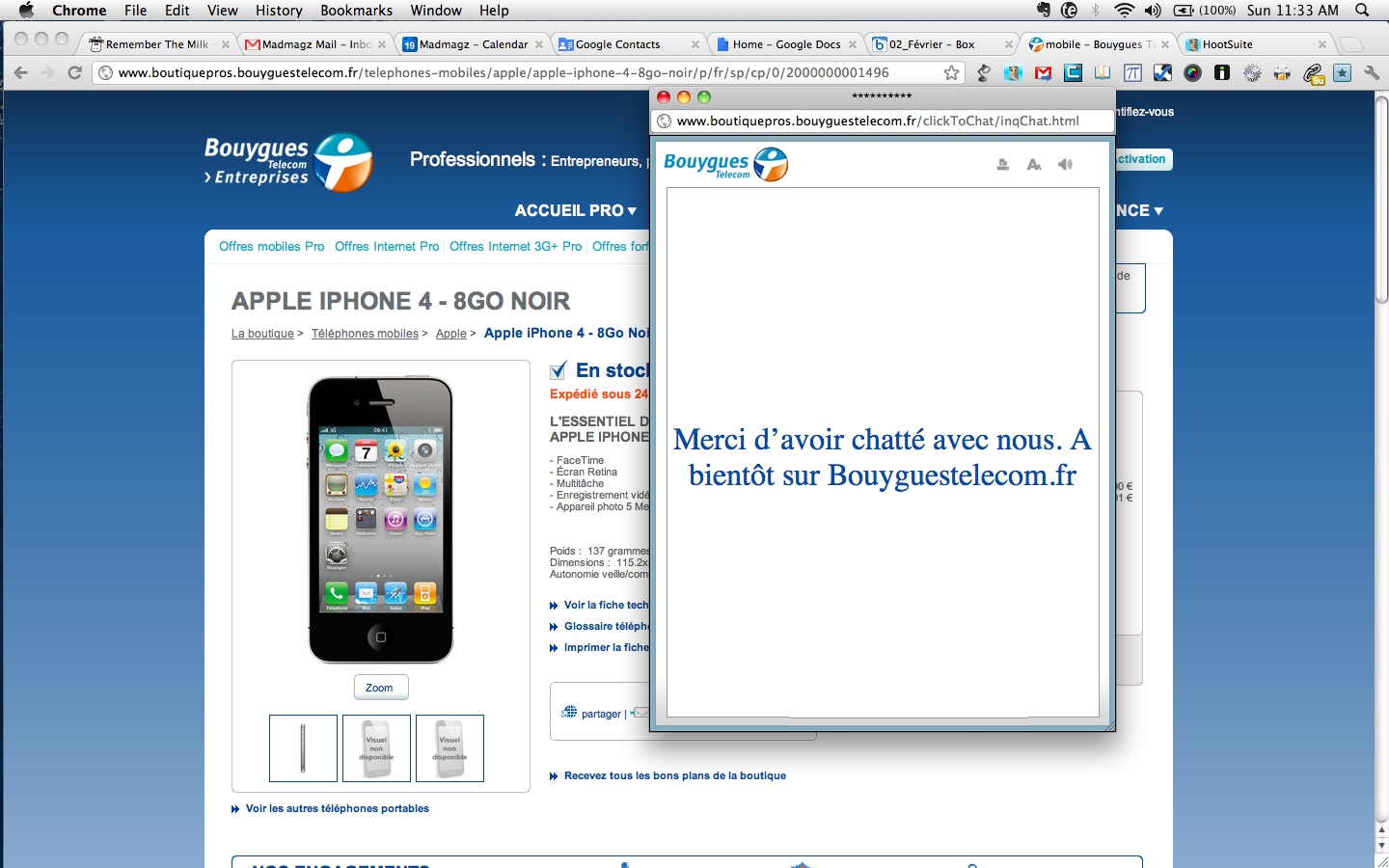Viewport: 1389px width, 868px height.
Task: Mute chat sound with the speaker icon
Action: click(x=1065, y=165)
